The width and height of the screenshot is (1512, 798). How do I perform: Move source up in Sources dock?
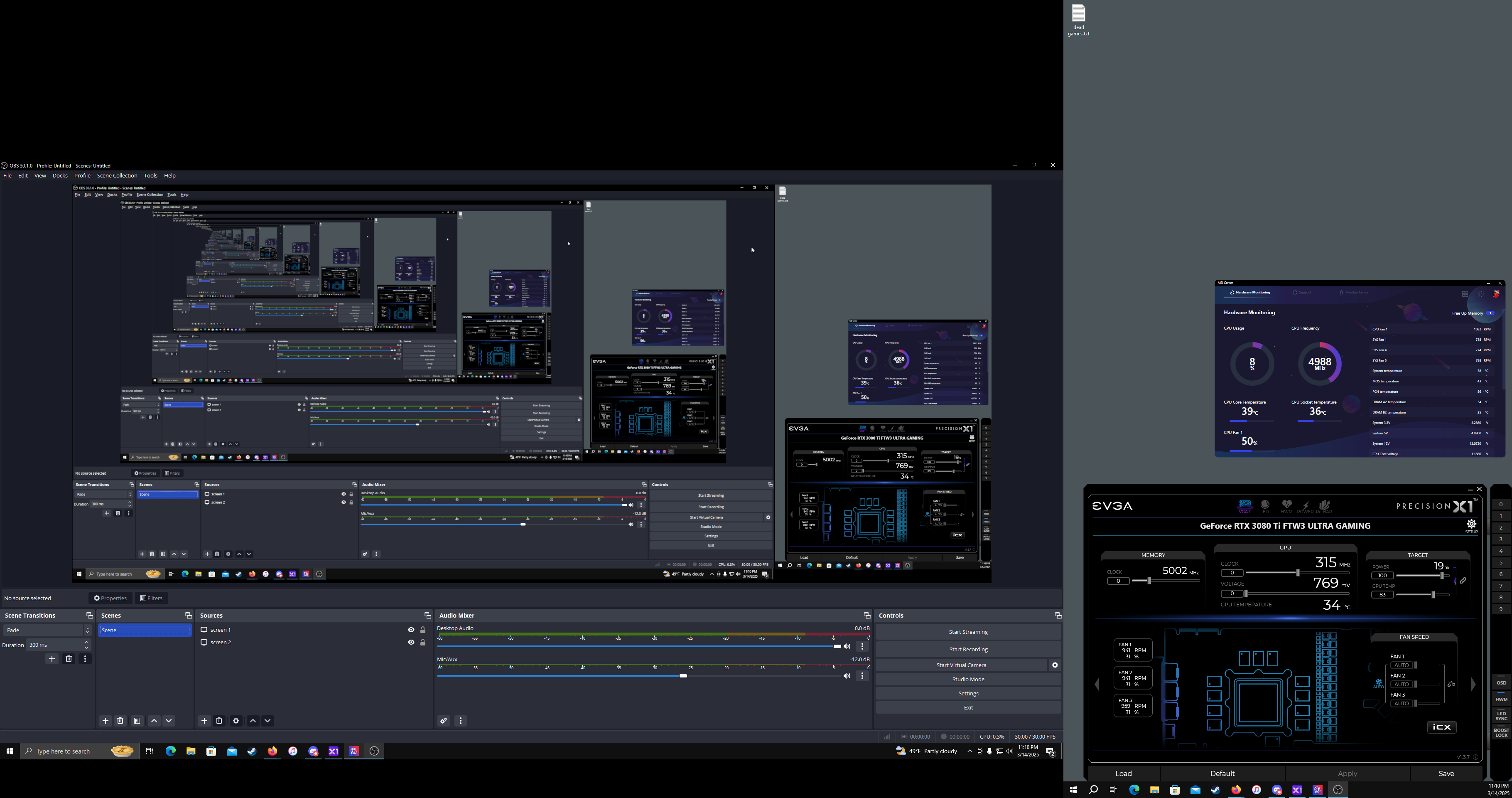click(253, 721)
